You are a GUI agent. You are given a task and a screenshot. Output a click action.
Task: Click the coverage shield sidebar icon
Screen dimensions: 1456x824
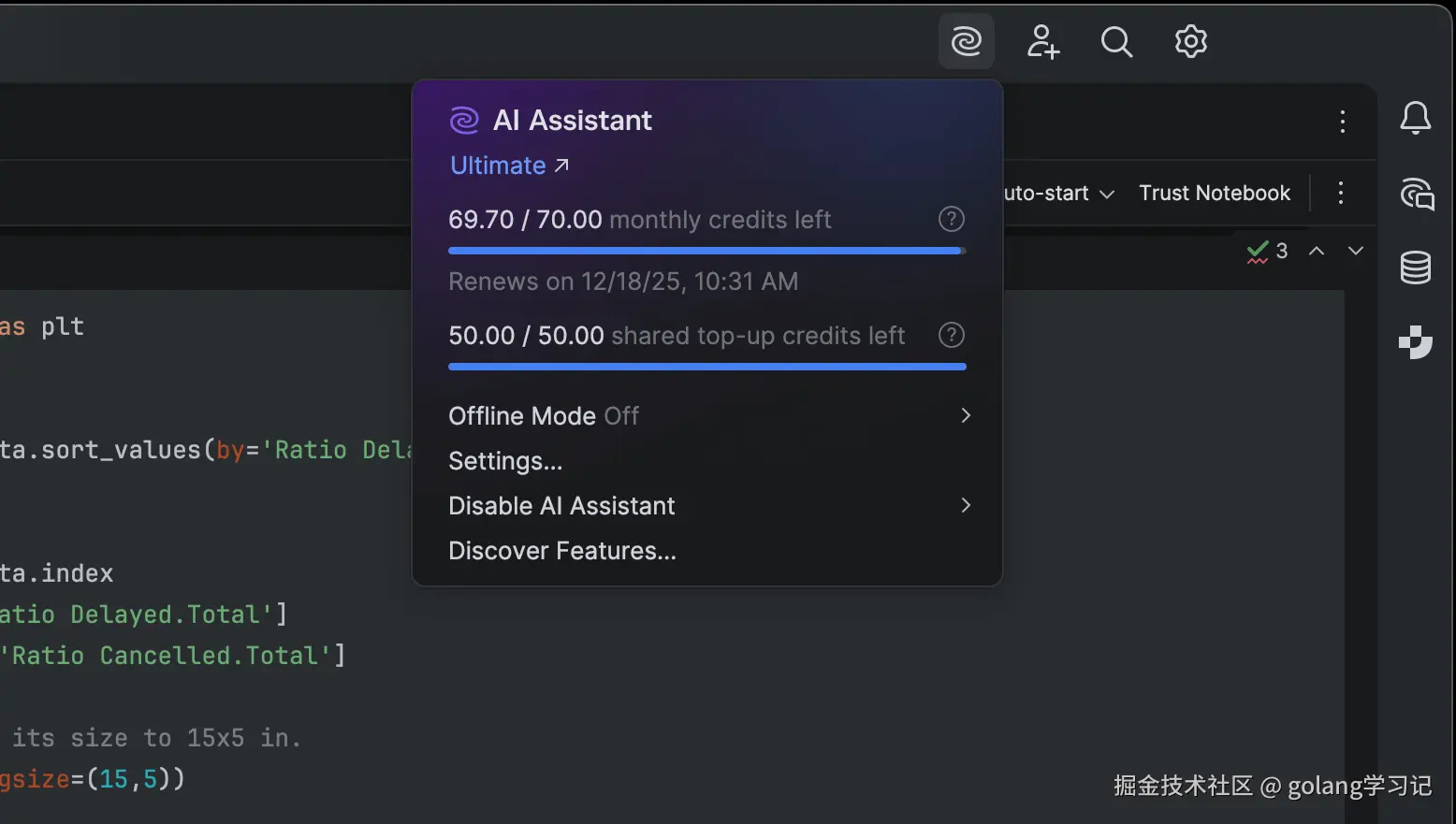[1415, 342]
